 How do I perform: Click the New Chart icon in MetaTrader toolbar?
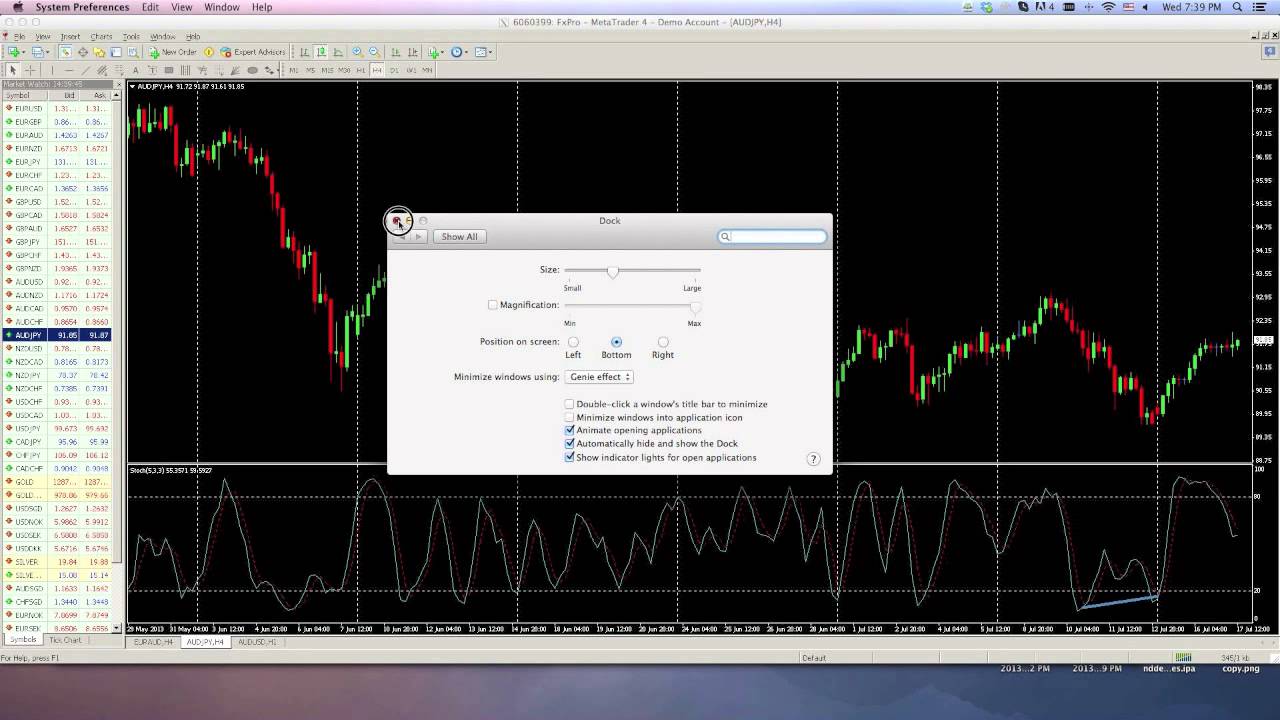13,52
